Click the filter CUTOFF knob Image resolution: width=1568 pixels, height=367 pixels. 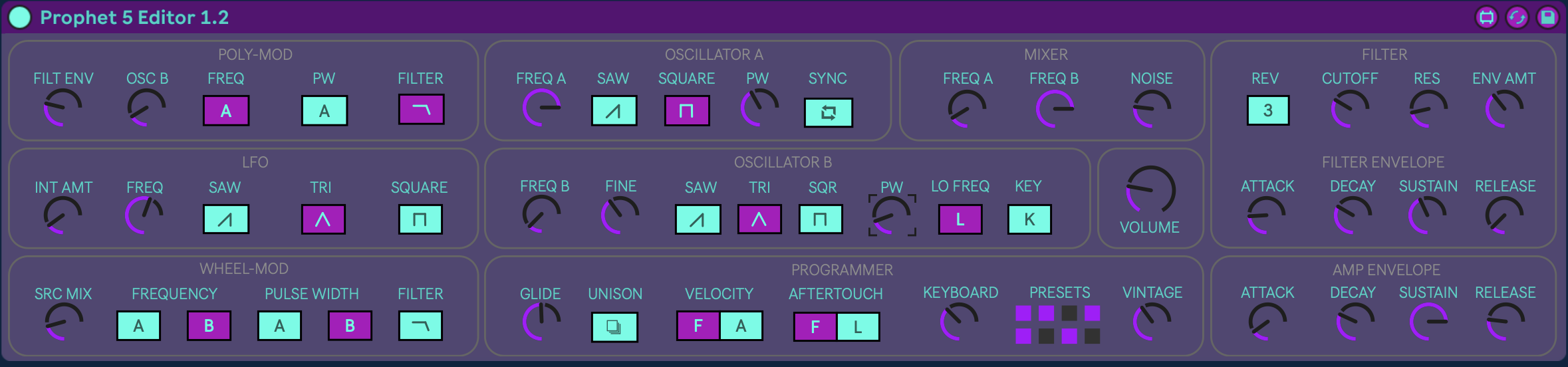coord(1351,109)
